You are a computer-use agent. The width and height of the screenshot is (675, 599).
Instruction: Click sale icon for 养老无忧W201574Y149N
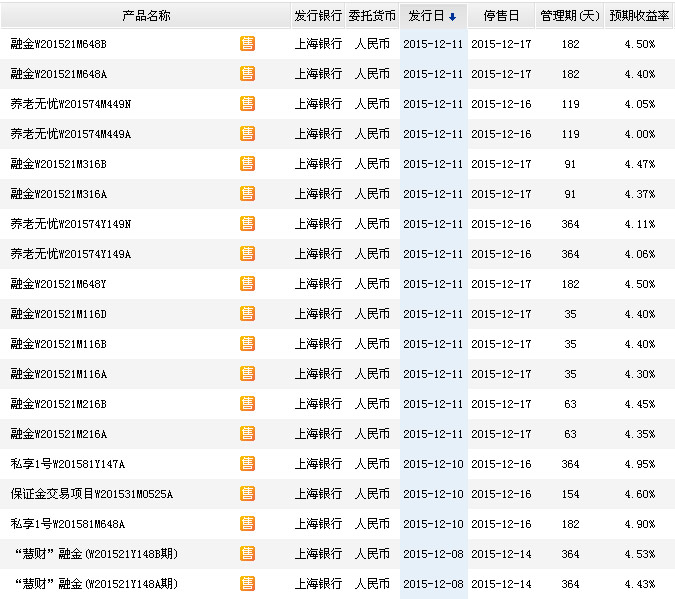click(248, 223)
